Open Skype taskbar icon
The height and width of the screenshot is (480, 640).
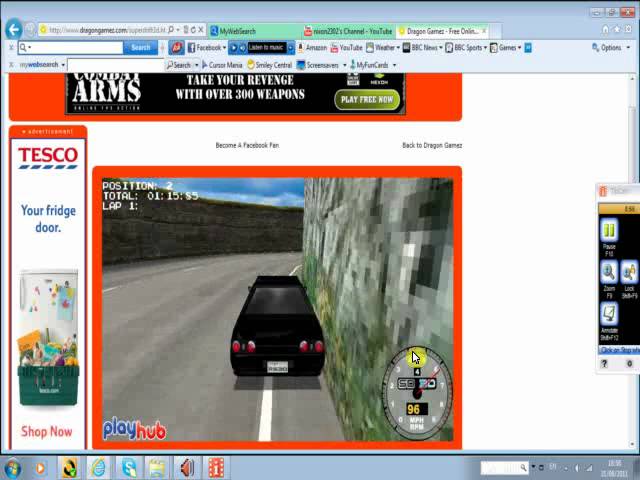click(x=129, y=468)
